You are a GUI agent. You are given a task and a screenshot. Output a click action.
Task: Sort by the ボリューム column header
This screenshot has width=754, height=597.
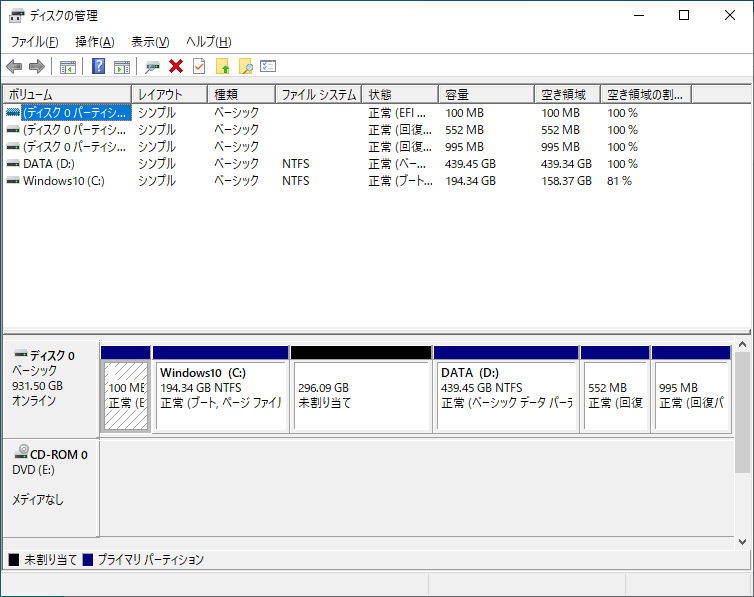pos(67,94)
